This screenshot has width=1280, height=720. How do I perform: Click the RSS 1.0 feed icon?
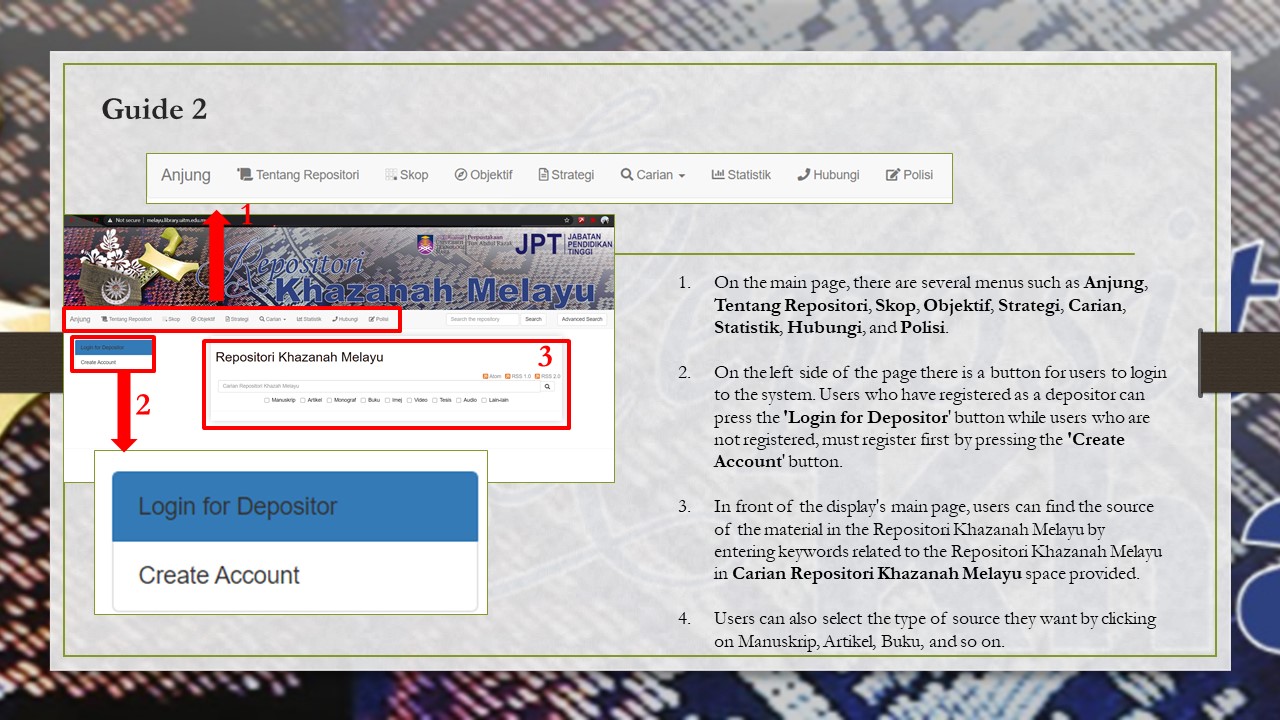coord(507,374)
